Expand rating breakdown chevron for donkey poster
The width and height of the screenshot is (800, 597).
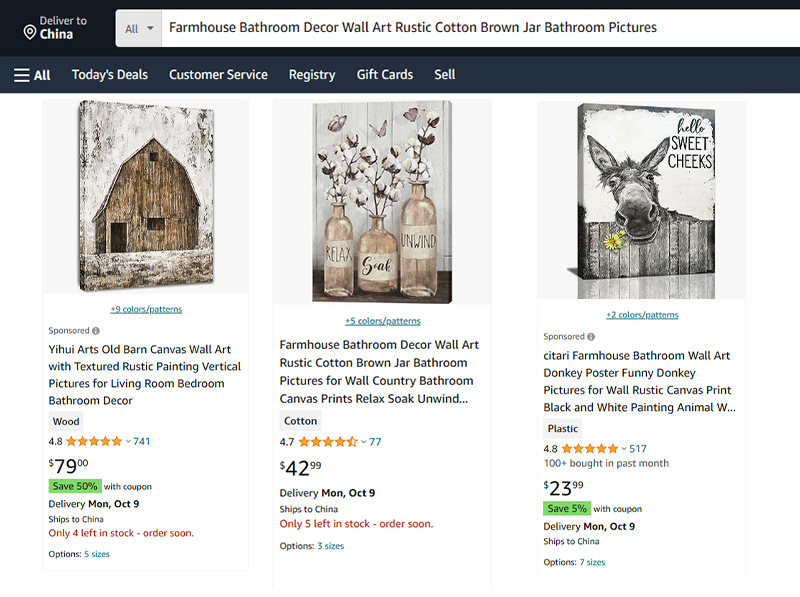pos(624,449)
